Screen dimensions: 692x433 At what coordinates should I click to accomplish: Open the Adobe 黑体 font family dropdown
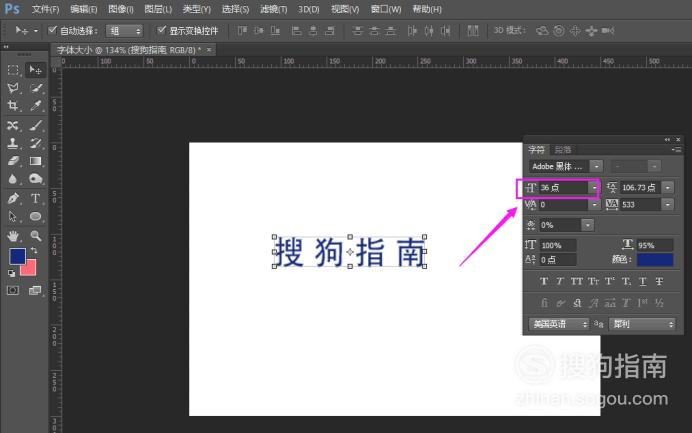596,166
